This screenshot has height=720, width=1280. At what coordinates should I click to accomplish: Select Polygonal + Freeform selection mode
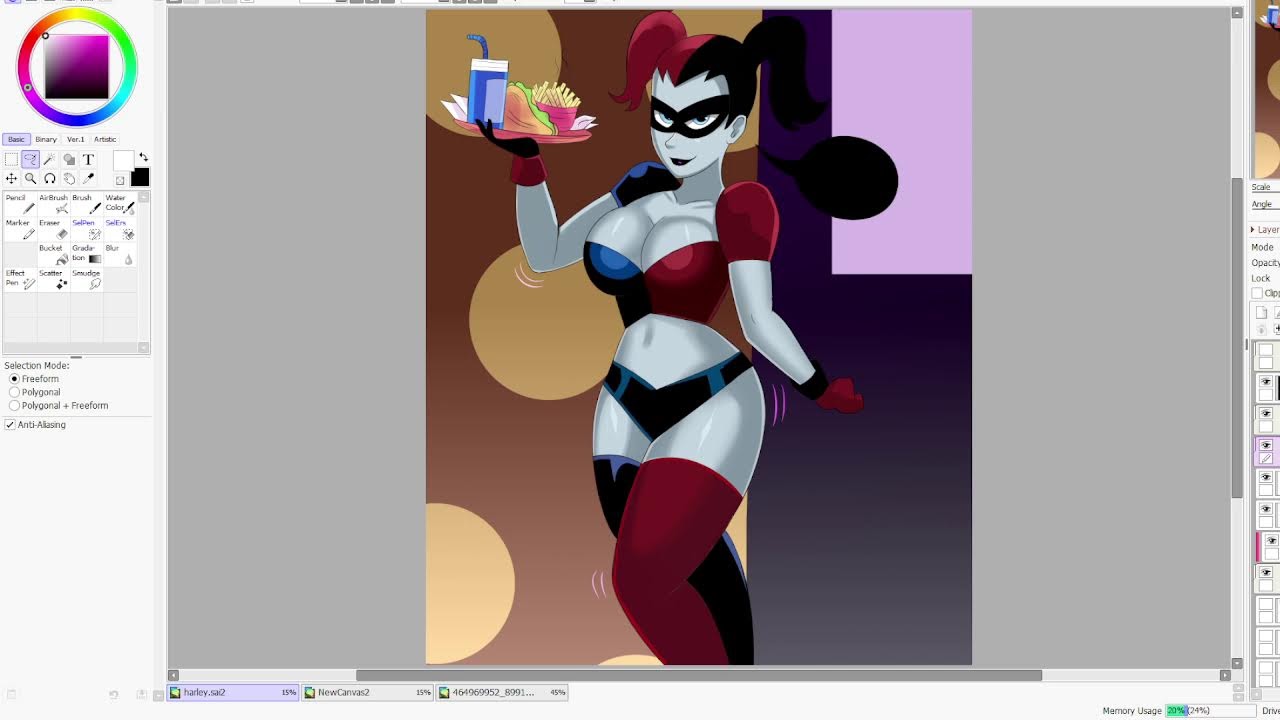click(59, 405)
